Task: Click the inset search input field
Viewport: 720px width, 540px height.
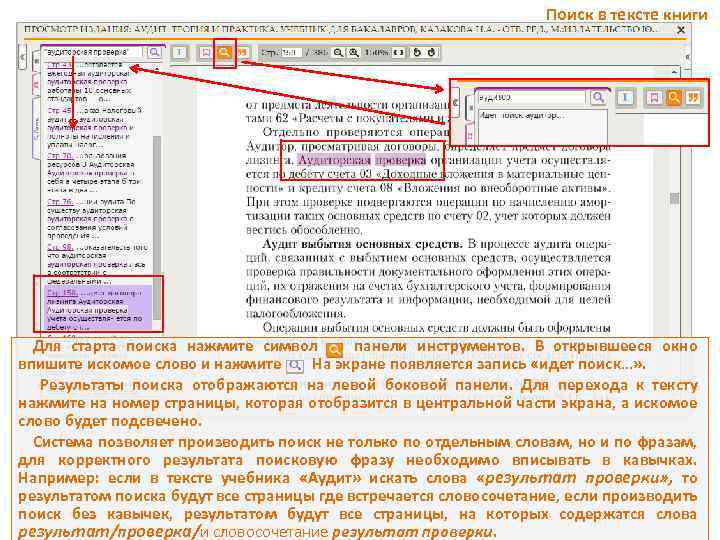Action: (531, 97)
